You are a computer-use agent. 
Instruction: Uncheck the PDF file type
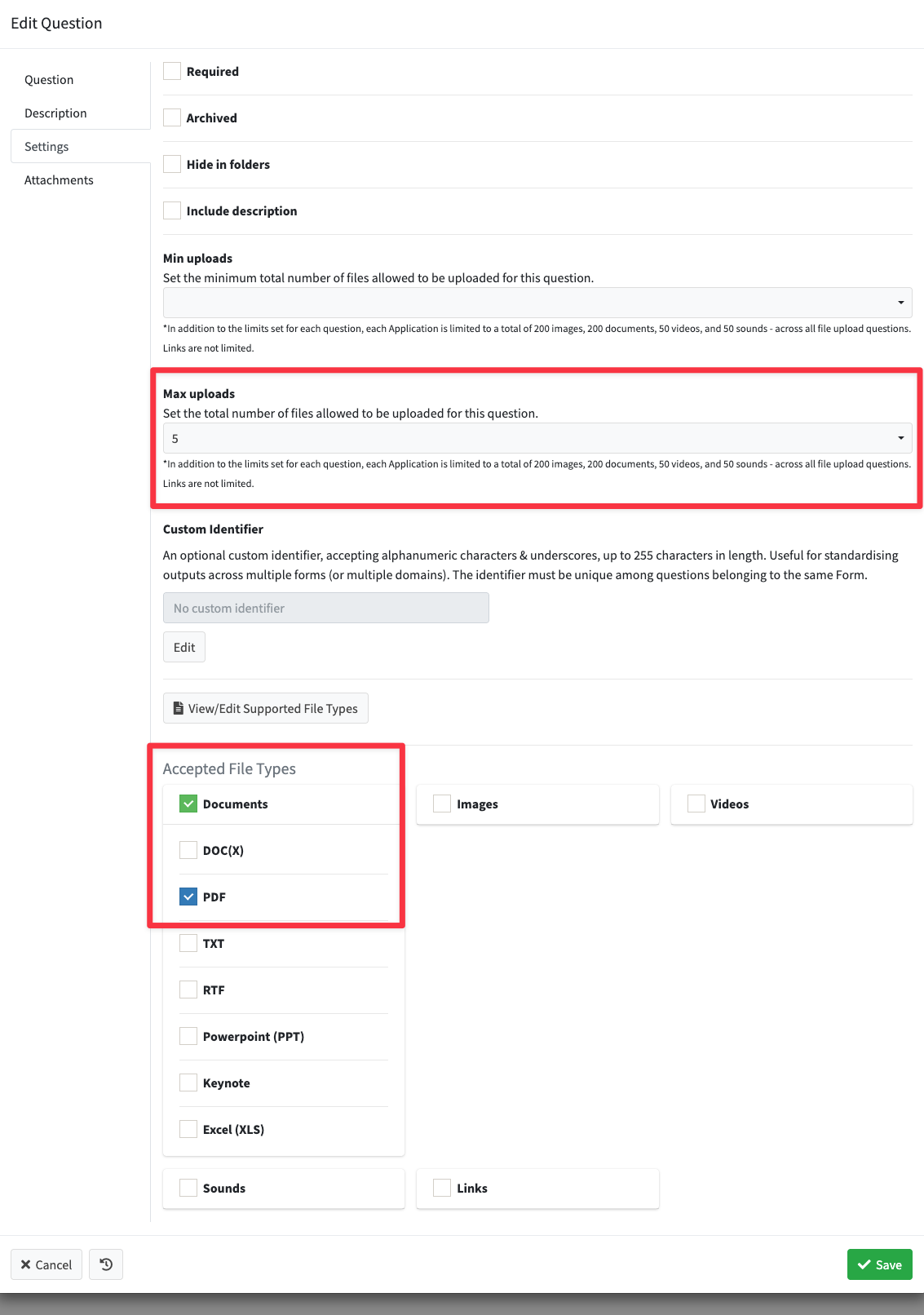[x=188, y=897]
